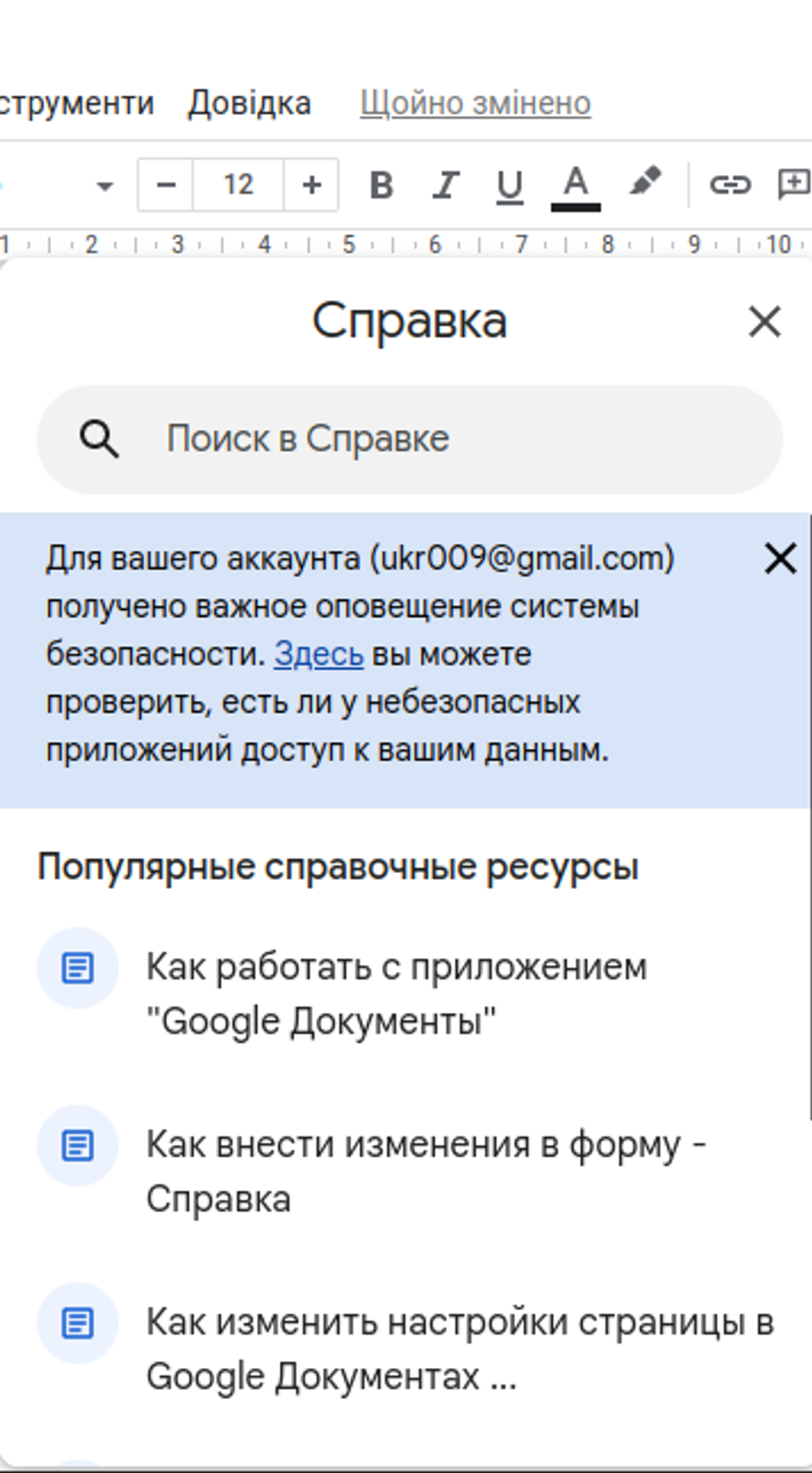Open the Щойно змінено version history link

(x=475, y=103)
